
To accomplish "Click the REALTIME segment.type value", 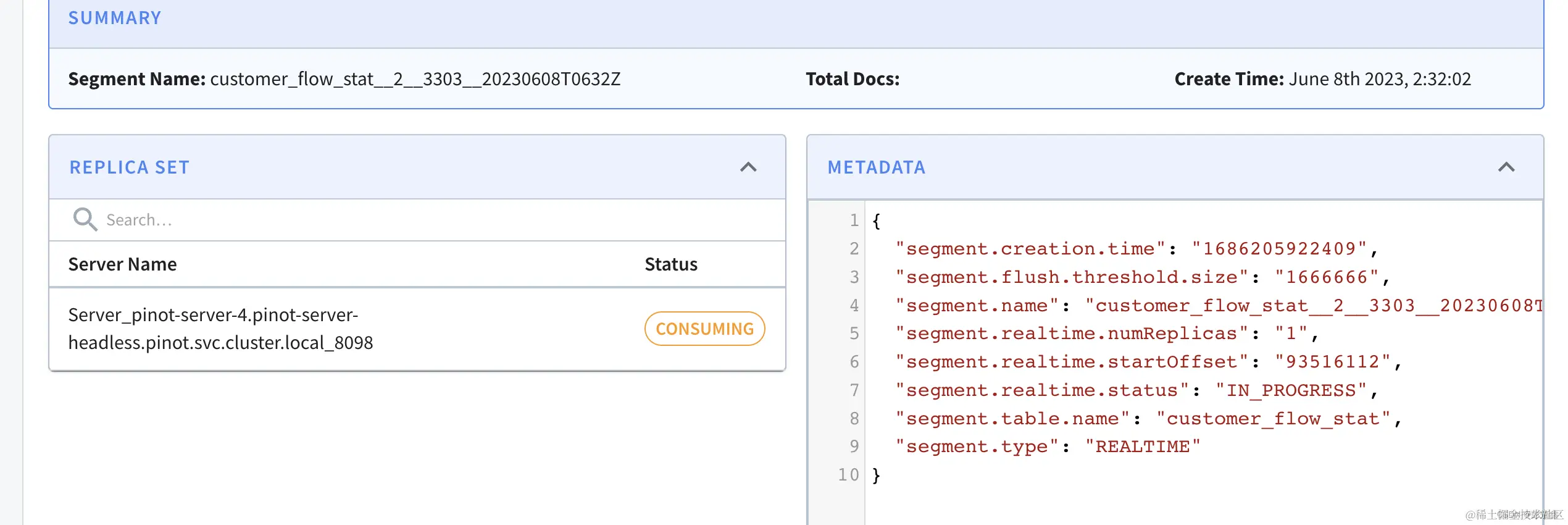I will click(1142, 446).
